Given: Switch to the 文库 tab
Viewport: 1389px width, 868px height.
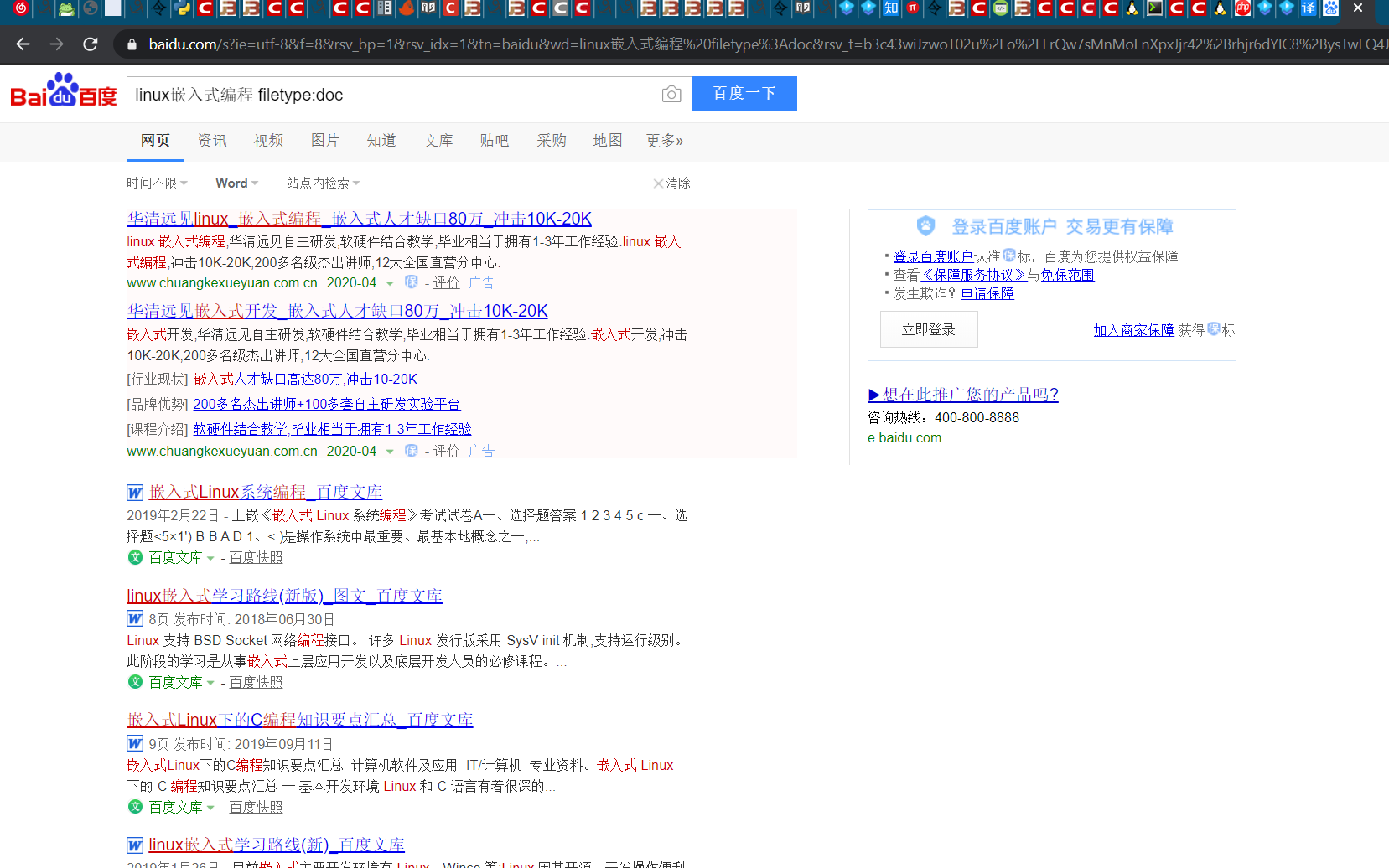Looking at the screenshot, I should pyautogui.click(x=438, y=141).
